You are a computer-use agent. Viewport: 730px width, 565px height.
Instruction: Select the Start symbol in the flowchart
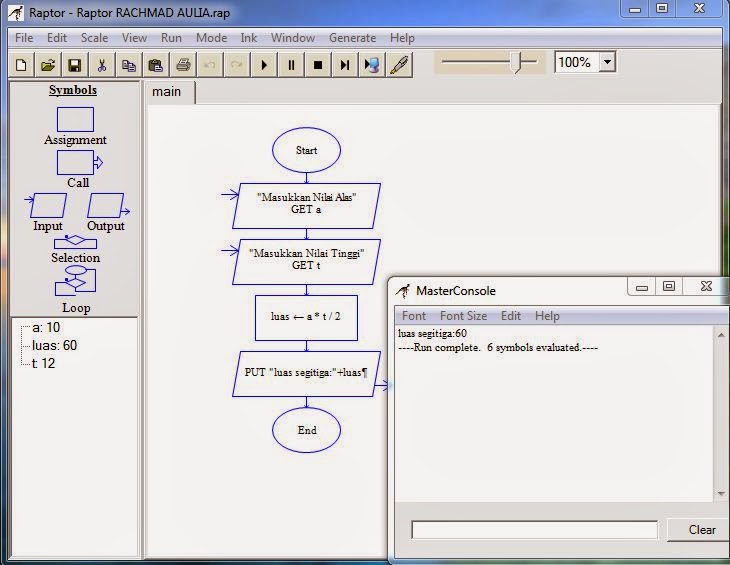(306, 150)
